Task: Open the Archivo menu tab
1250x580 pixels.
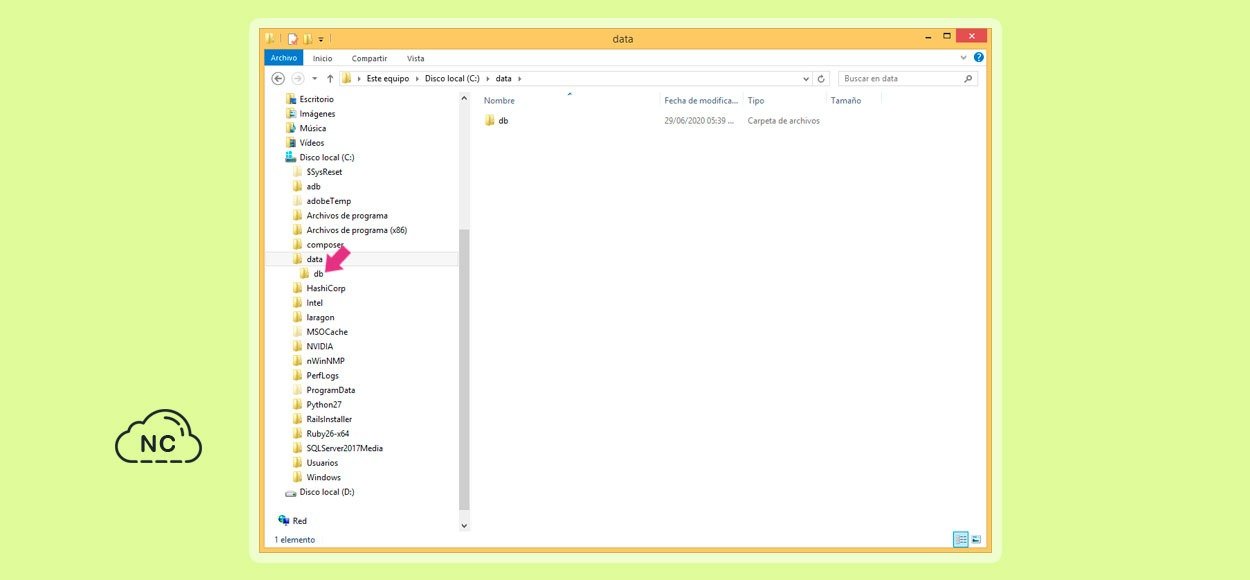Action: 284,58
